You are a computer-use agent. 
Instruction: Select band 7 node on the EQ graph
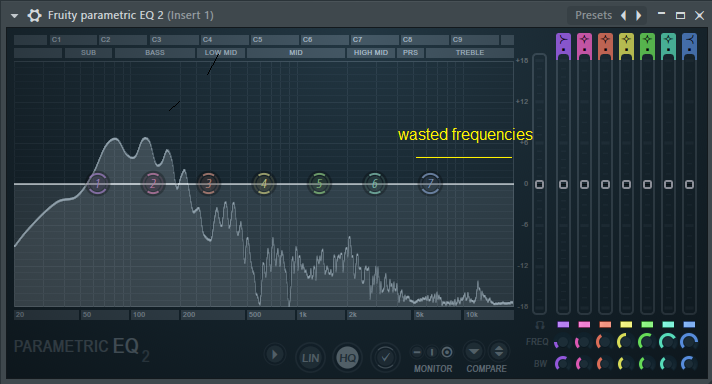point(430,183)
